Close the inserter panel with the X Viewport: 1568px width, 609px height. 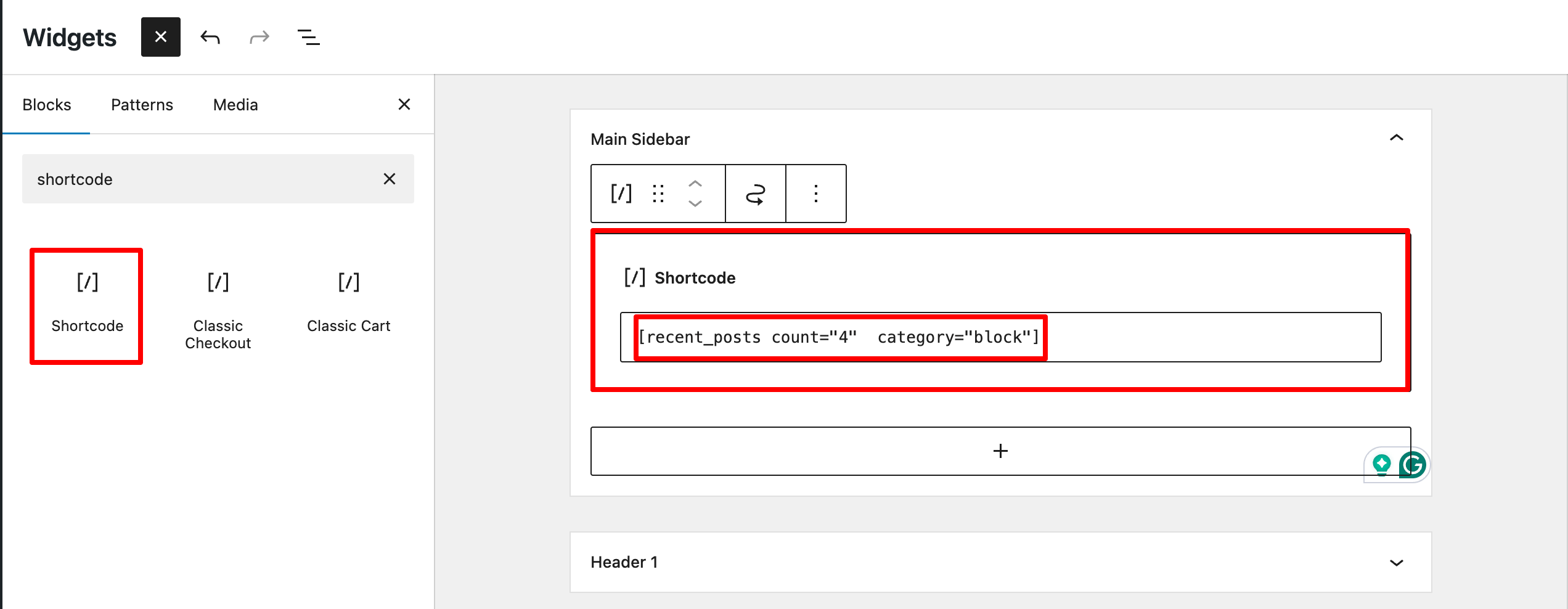[404, 105]
